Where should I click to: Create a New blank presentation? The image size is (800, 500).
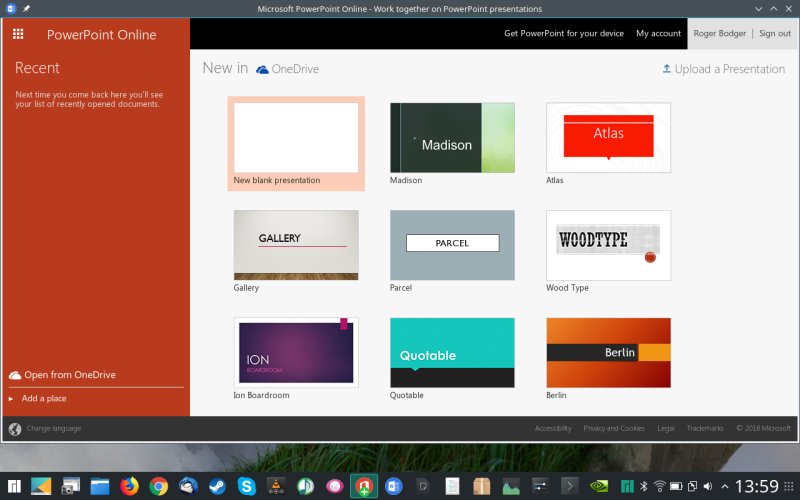tap(296, 138)
